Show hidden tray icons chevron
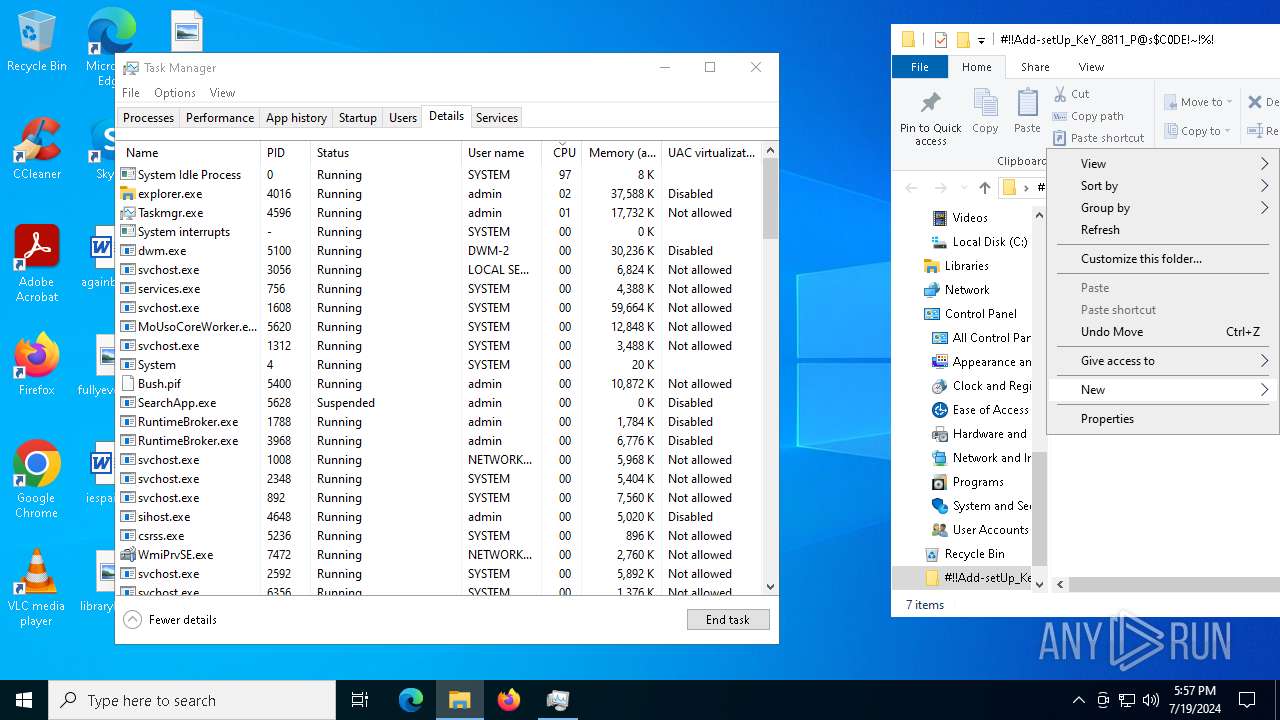1280x720 pixels. pyautogui.click(x=1078, y=700)
